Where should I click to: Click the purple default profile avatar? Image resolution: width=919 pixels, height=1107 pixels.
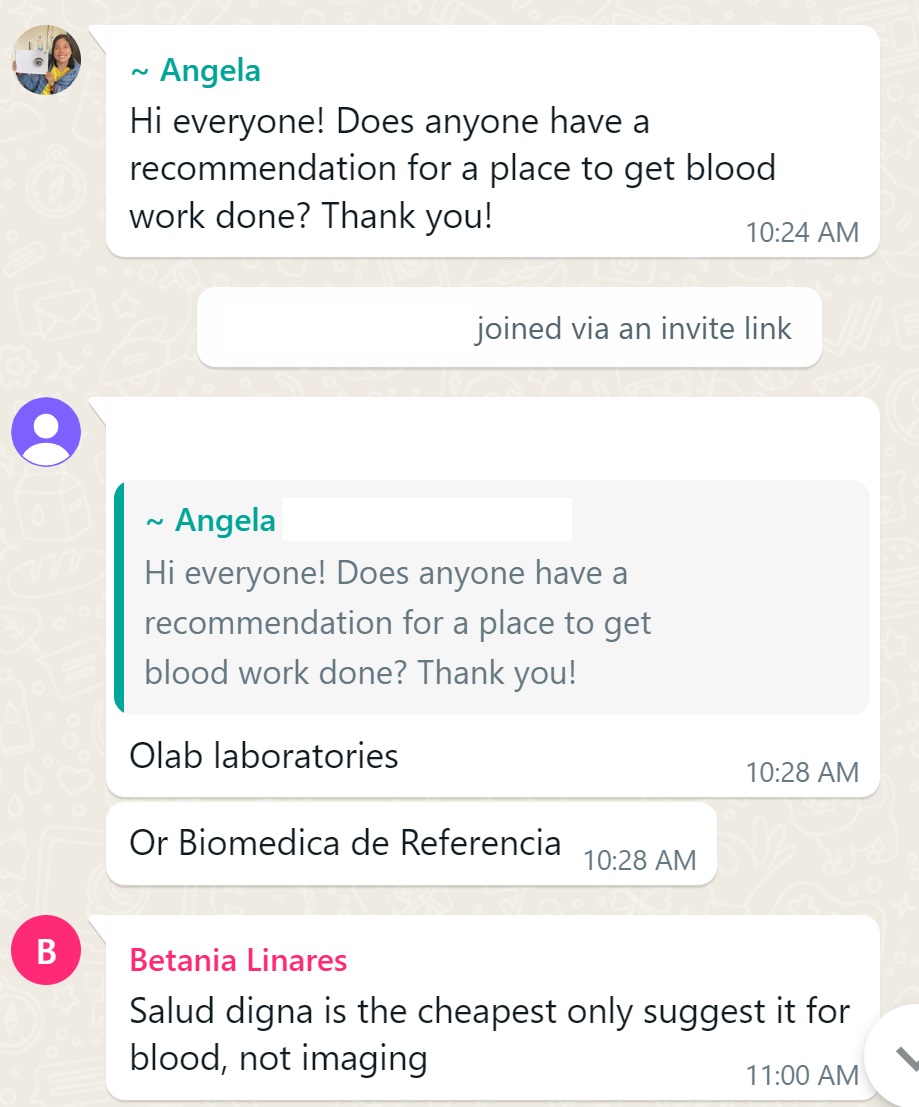coord(46,432)
